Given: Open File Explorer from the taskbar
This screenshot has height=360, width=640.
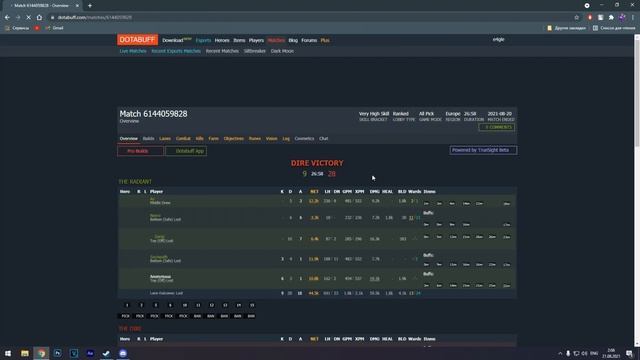Looking at the screenshot, I should pyautogui.click(x=25, y=353).
